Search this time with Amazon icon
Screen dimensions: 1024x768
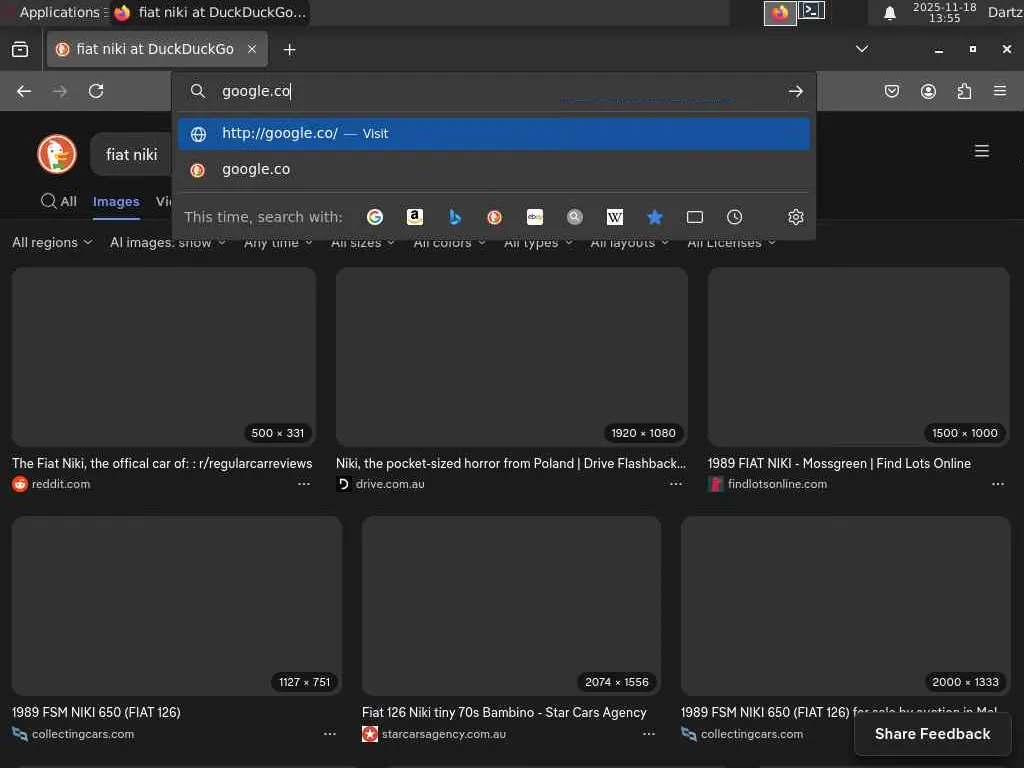pyautogui.click(x=415, y=217)
